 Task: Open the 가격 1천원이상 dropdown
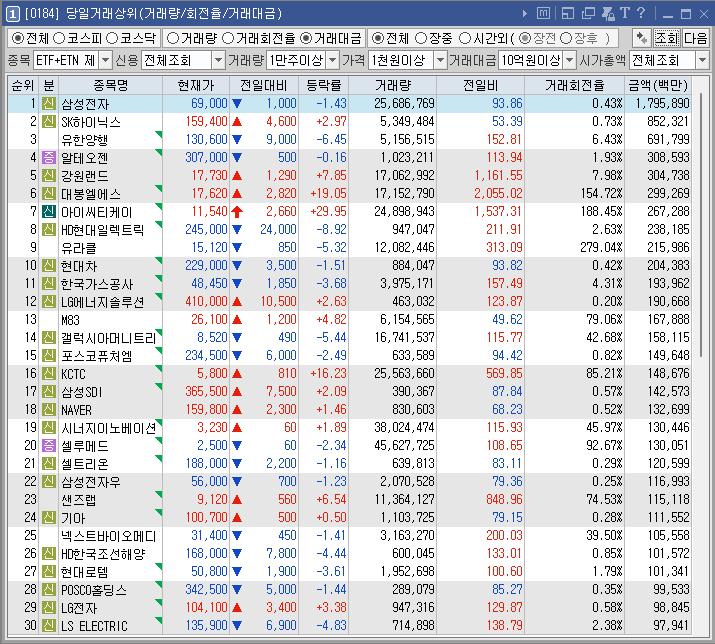440,60
